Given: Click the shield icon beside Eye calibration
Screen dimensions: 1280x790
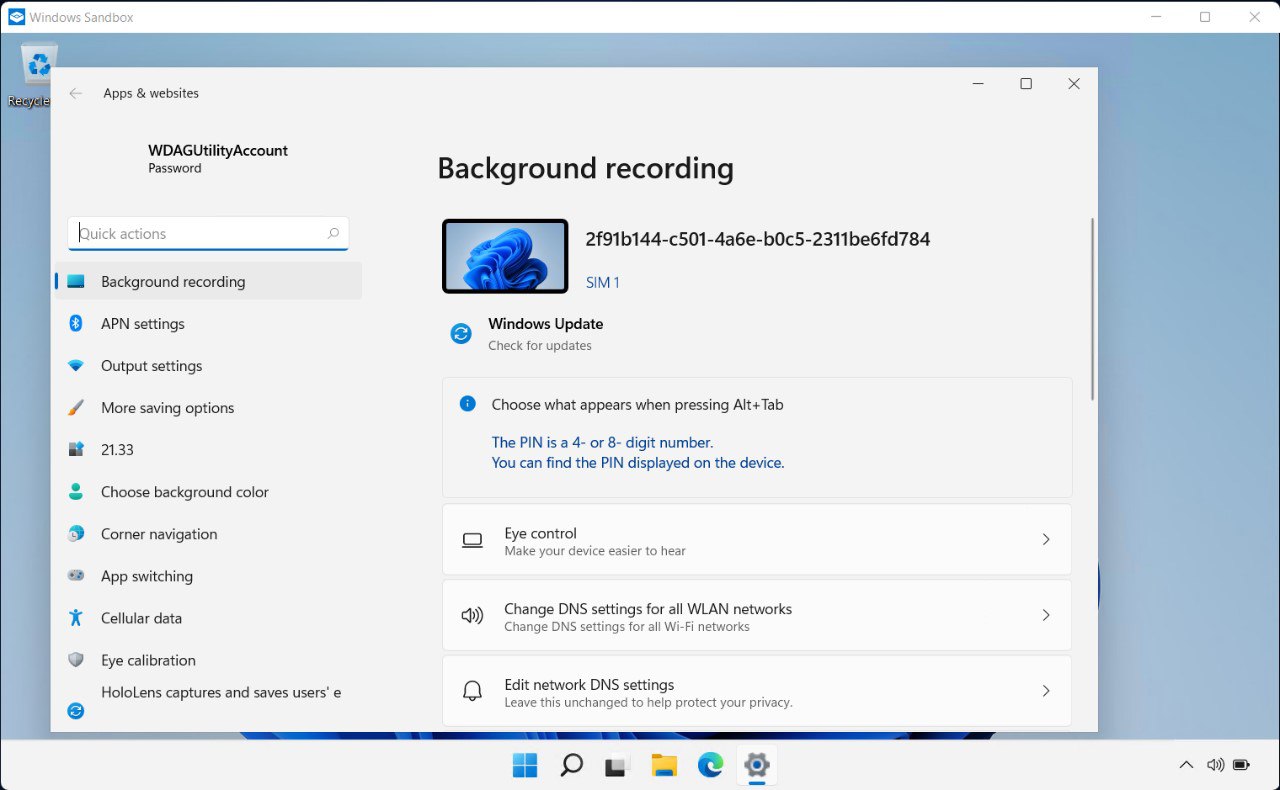Looking at the screenshot, I should pyautogui.click(x=76, y=660).
